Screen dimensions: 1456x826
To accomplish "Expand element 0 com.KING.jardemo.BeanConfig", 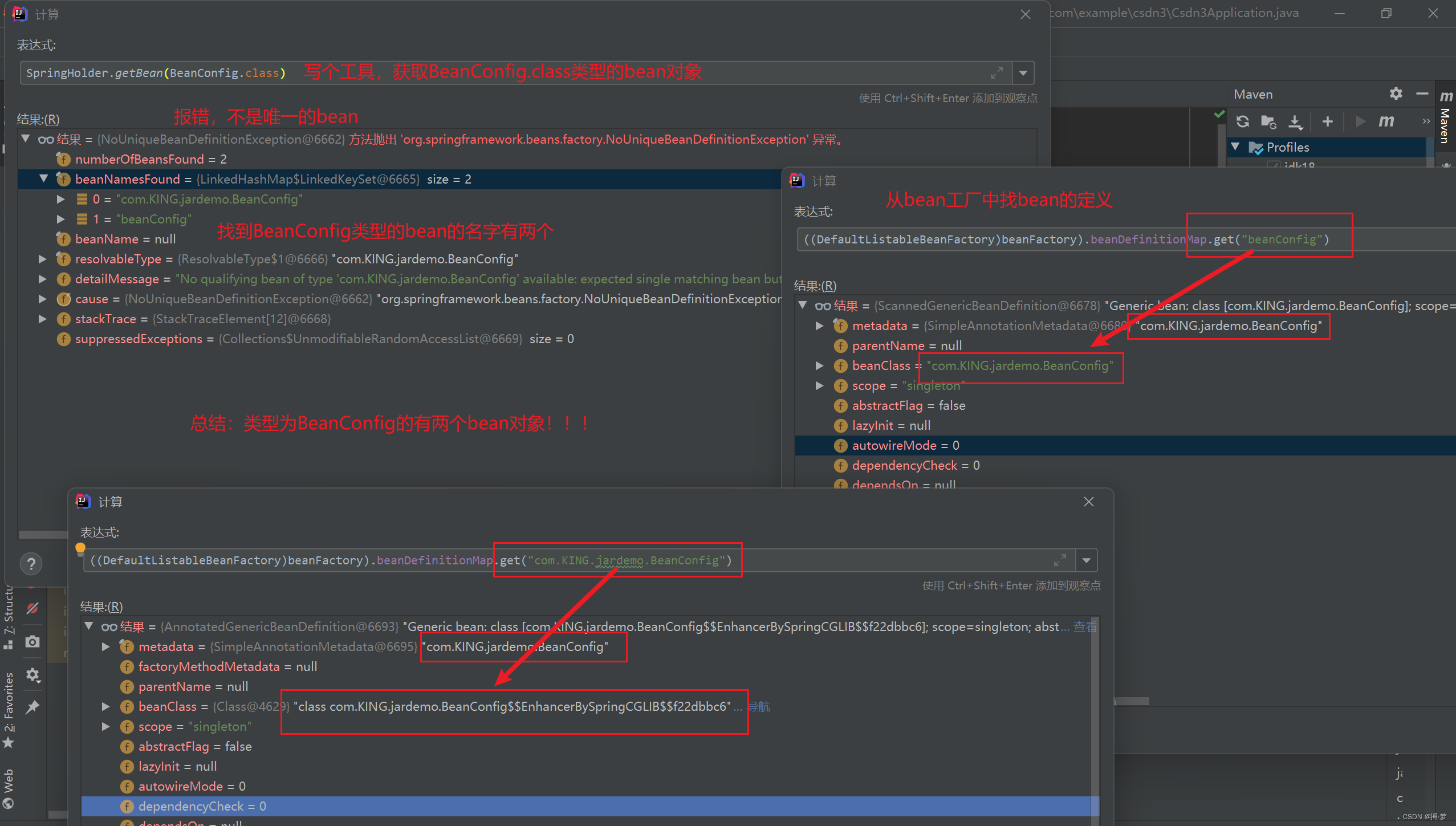I will click(61, 199).
